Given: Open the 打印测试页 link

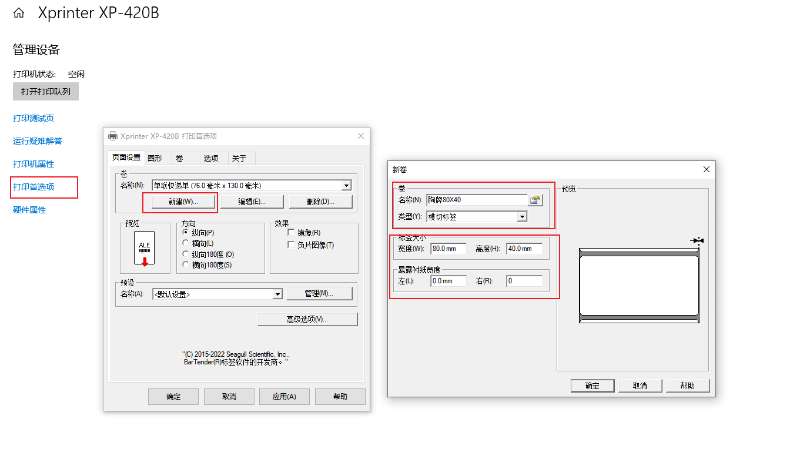Looking at the screenshot, I should [33, 118].
